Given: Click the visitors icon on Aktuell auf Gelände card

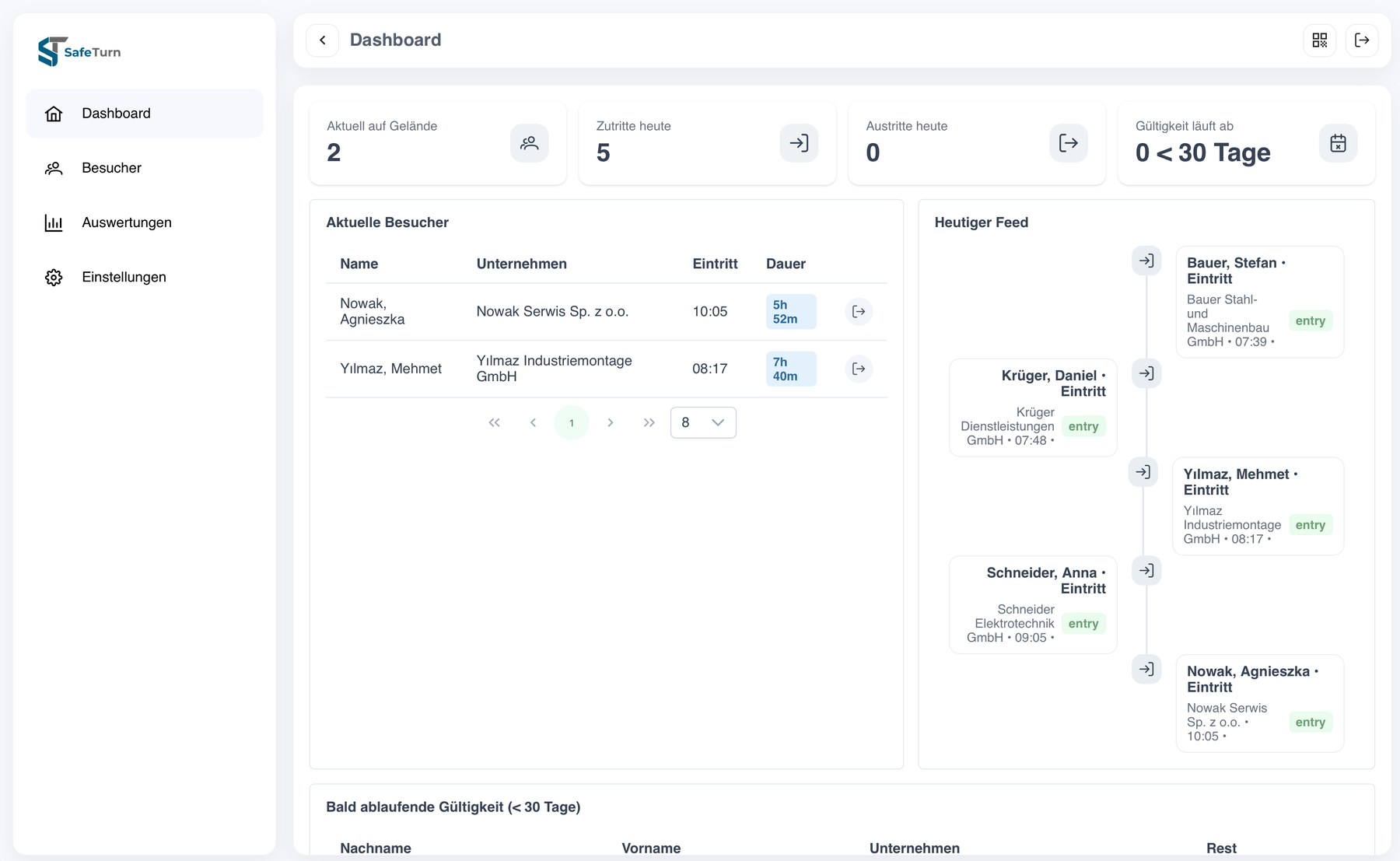Looking at the screenshot, I should pos(530,143).
